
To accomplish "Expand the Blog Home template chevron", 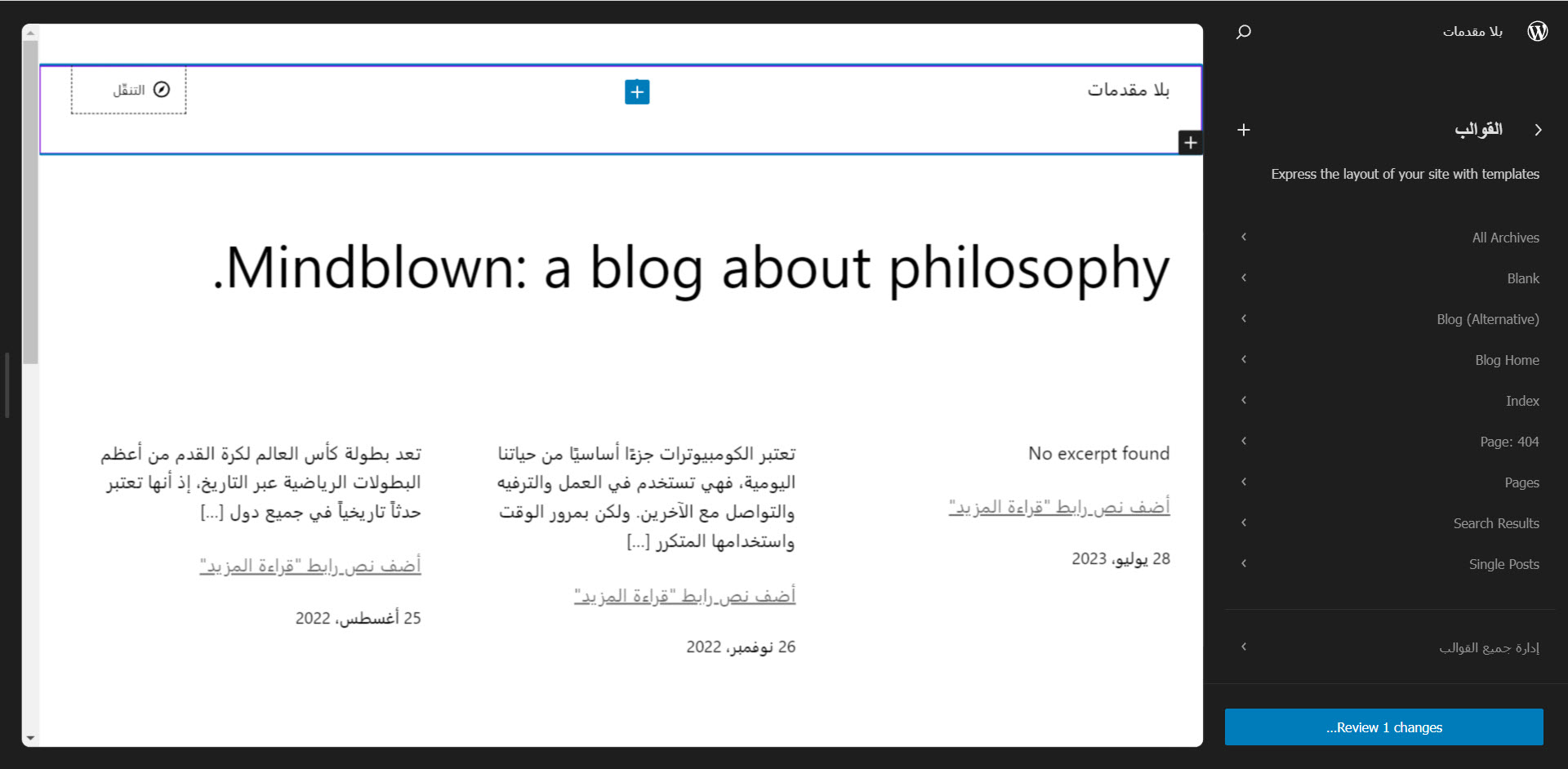I will pyautogui.click(x=1244, y=359).
